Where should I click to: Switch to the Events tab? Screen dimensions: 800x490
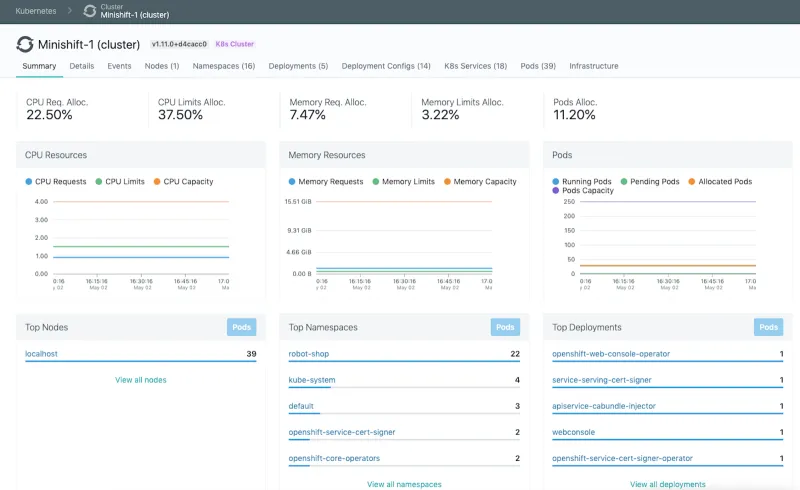pyautogui.click(x=119, y=66)
